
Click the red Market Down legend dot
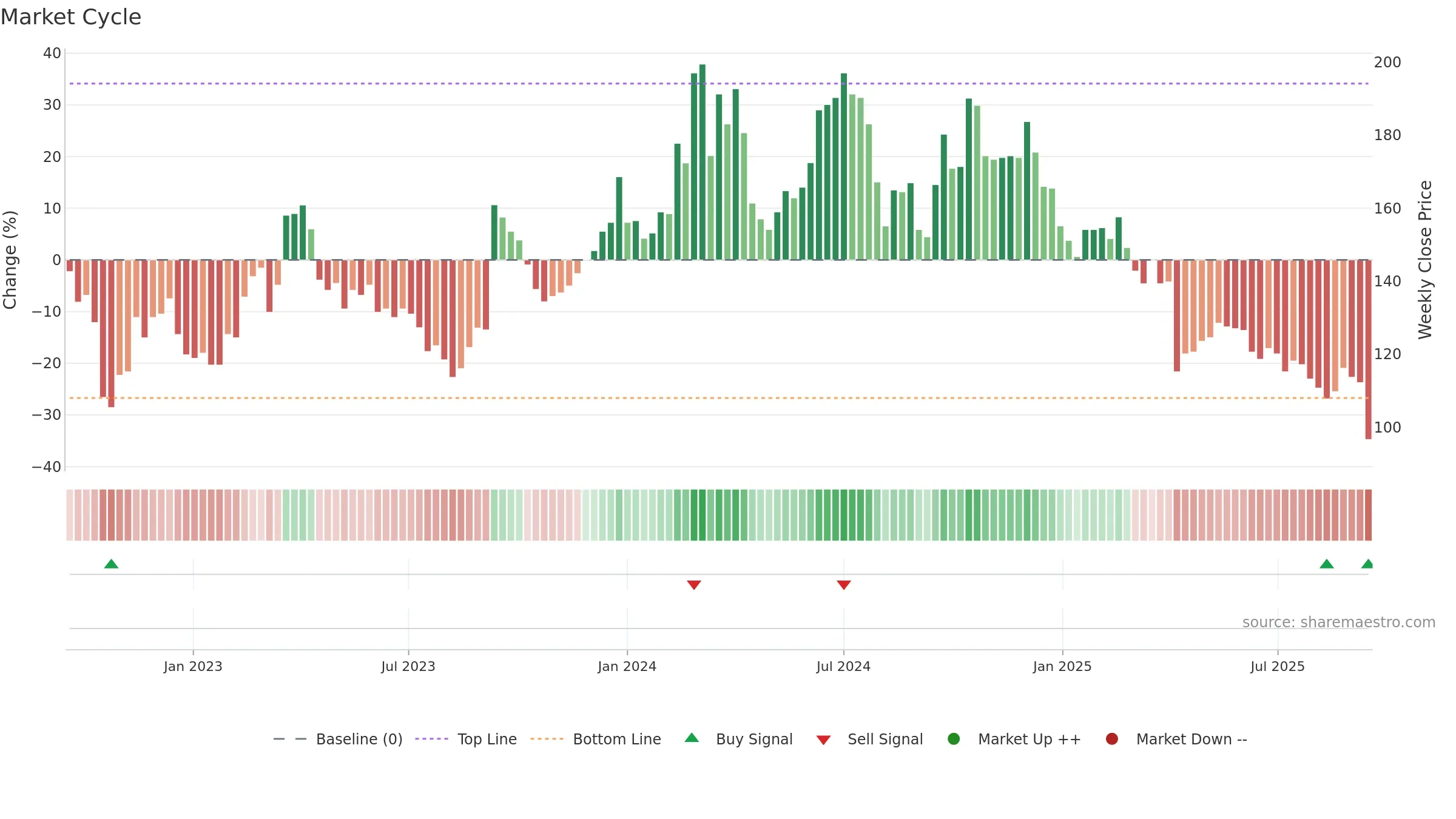(x=1112, y=739)
